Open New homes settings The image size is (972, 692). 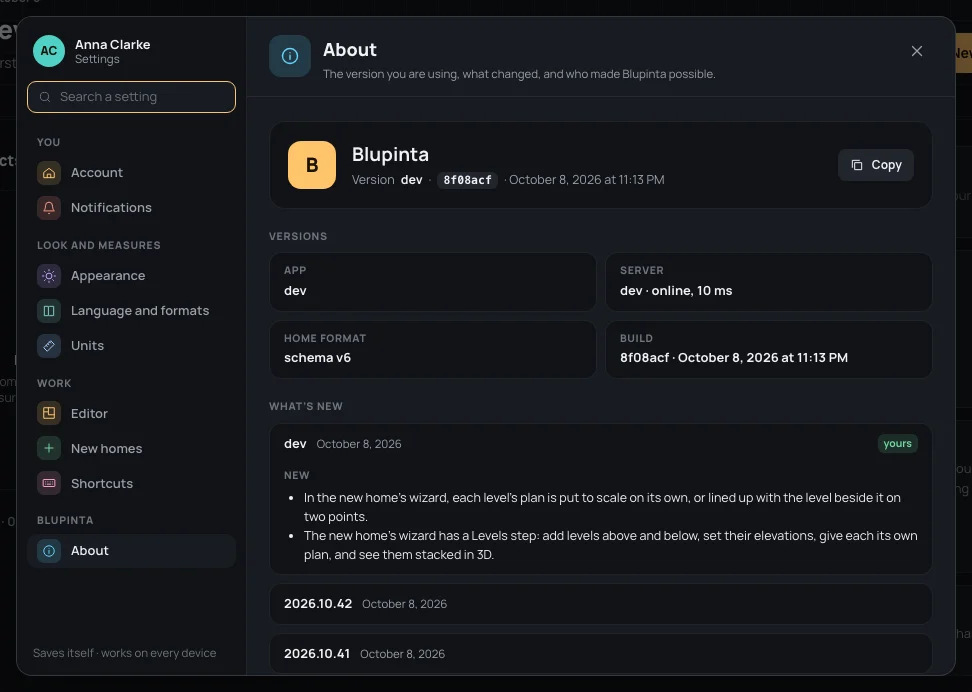tap(131, 448)
